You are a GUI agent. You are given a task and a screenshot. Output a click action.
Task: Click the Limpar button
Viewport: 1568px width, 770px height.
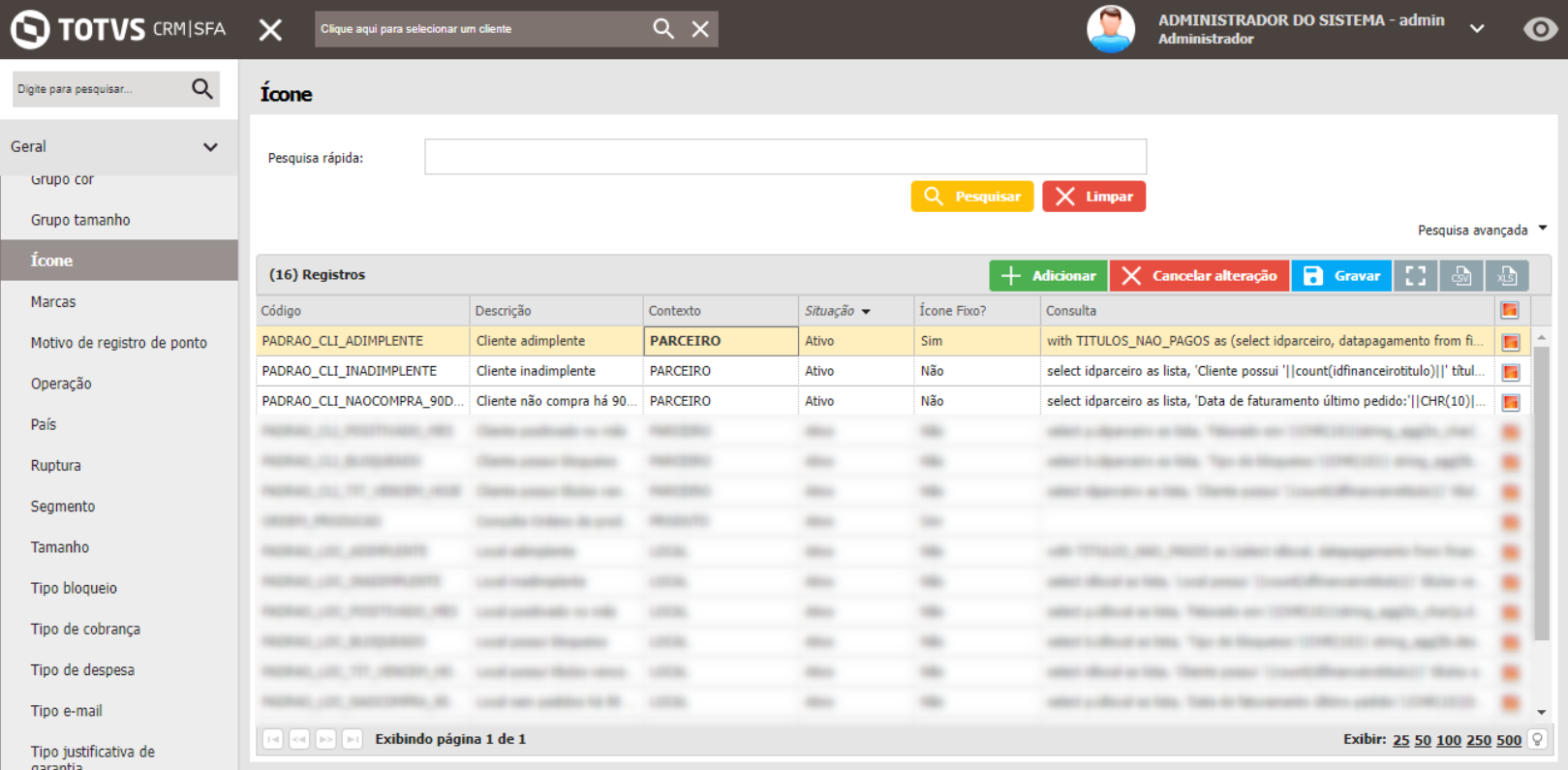[x=1094, y=197]
